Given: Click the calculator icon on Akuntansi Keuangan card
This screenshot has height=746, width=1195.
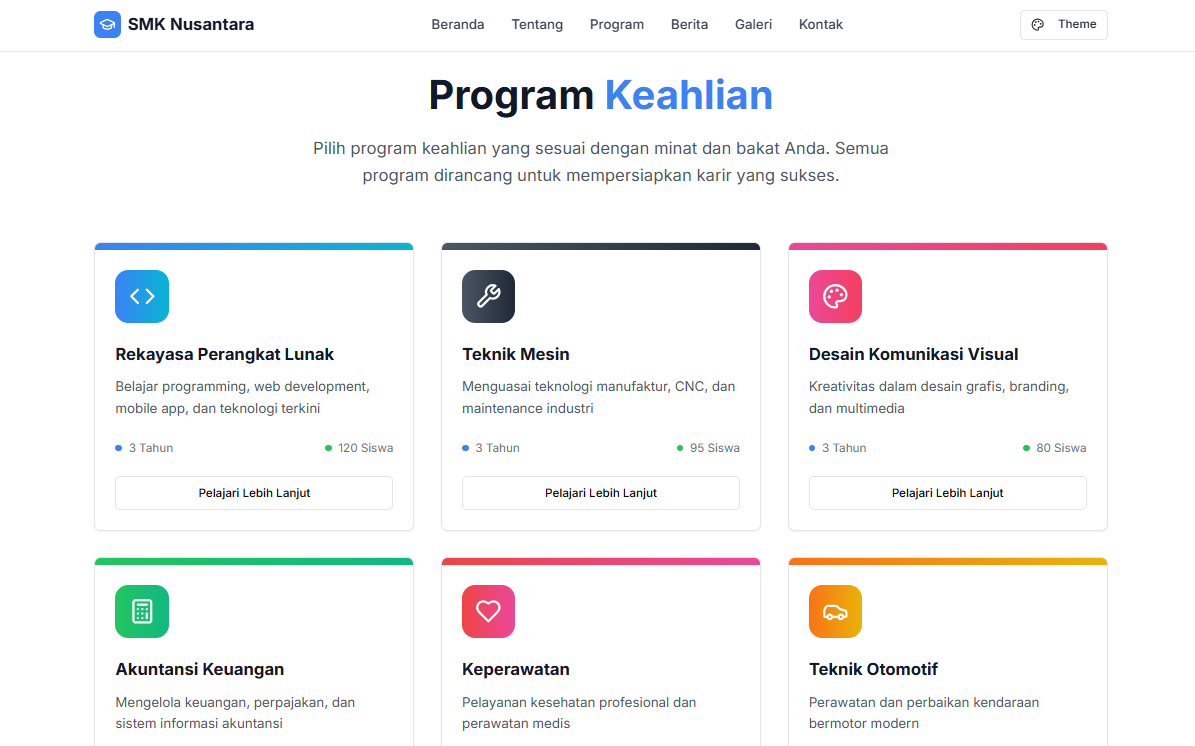Looking at the screenshot, I should click(142, 611).
